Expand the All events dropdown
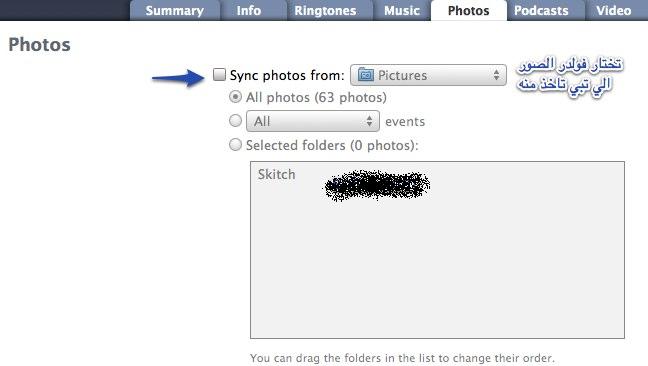The height and width of the screenshot is (366, 648). click(313, 121)
